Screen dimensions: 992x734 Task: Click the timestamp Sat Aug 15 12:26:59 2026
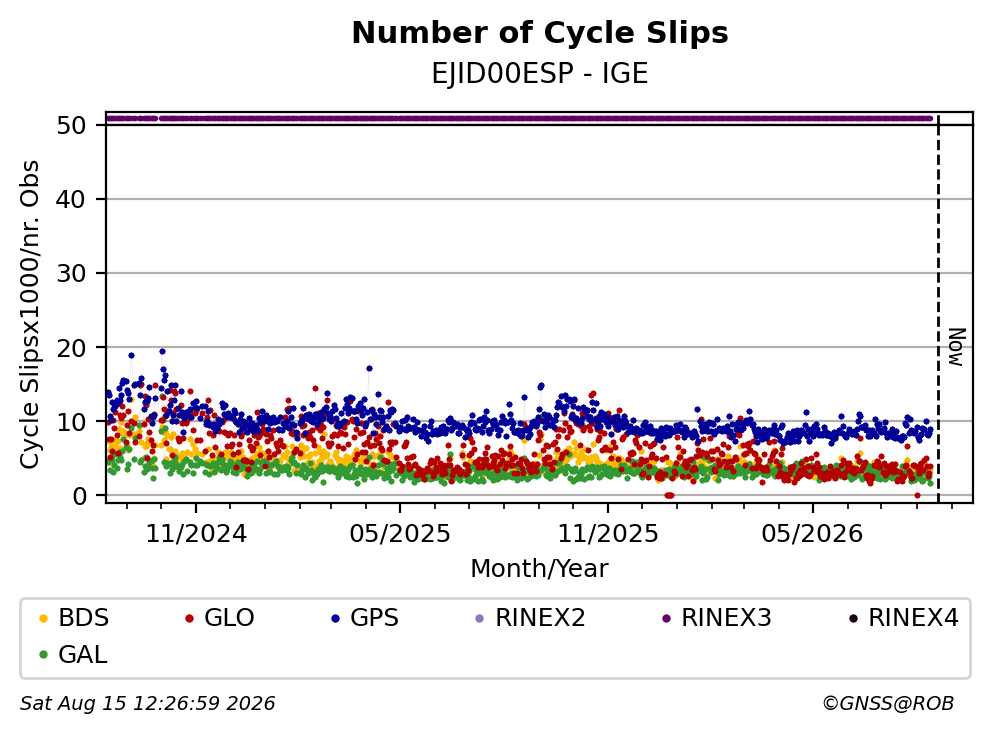coord(148,704)
